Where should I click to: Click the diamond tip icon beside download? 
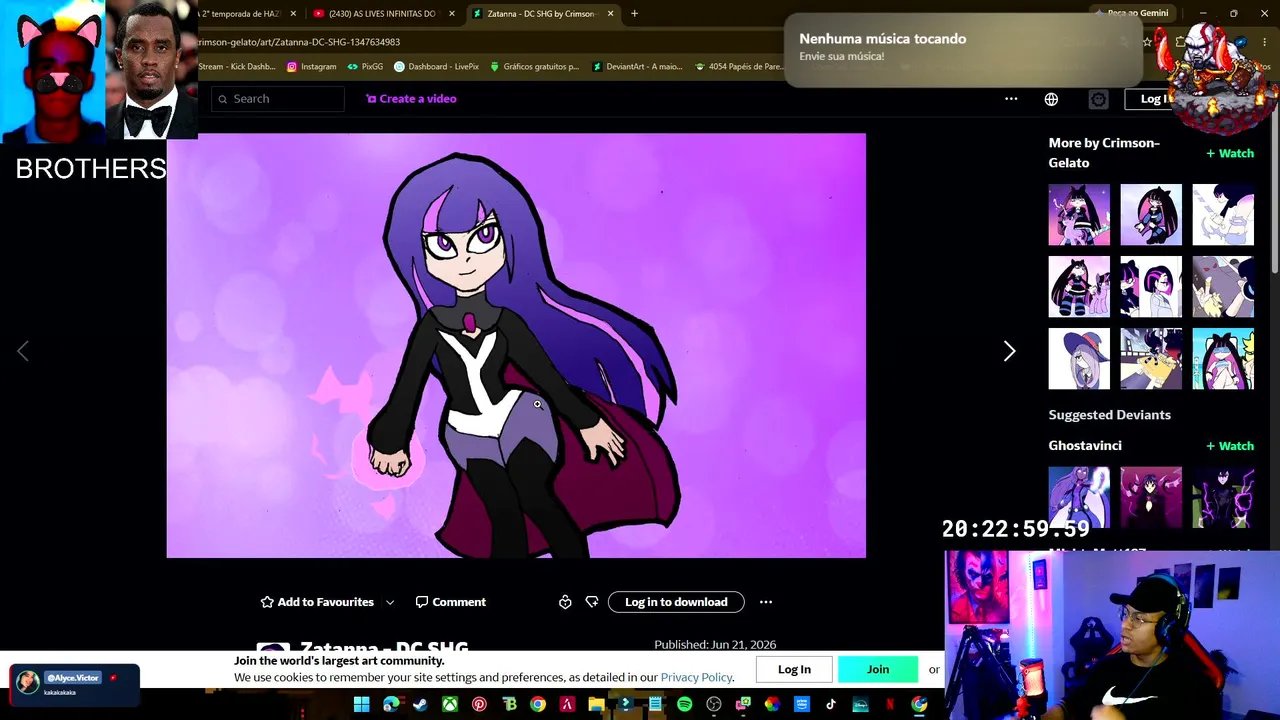click(x=592, y=602)
